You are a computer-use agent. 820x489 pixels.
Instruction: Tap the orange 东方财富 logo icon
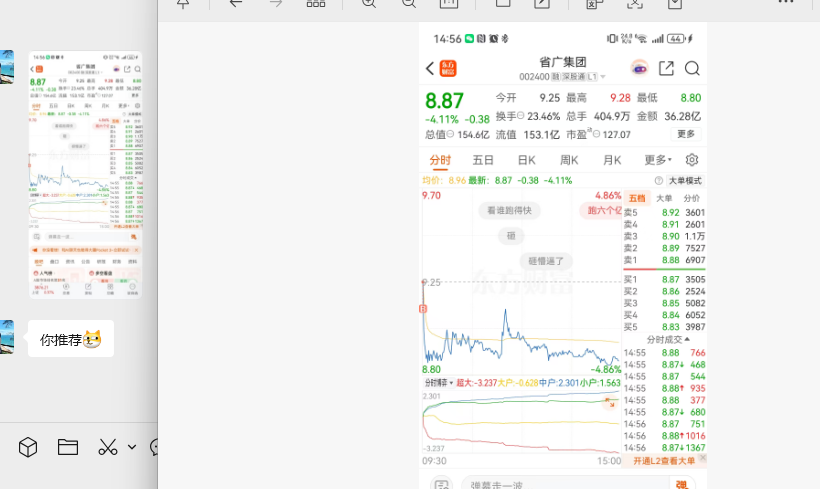448,69
